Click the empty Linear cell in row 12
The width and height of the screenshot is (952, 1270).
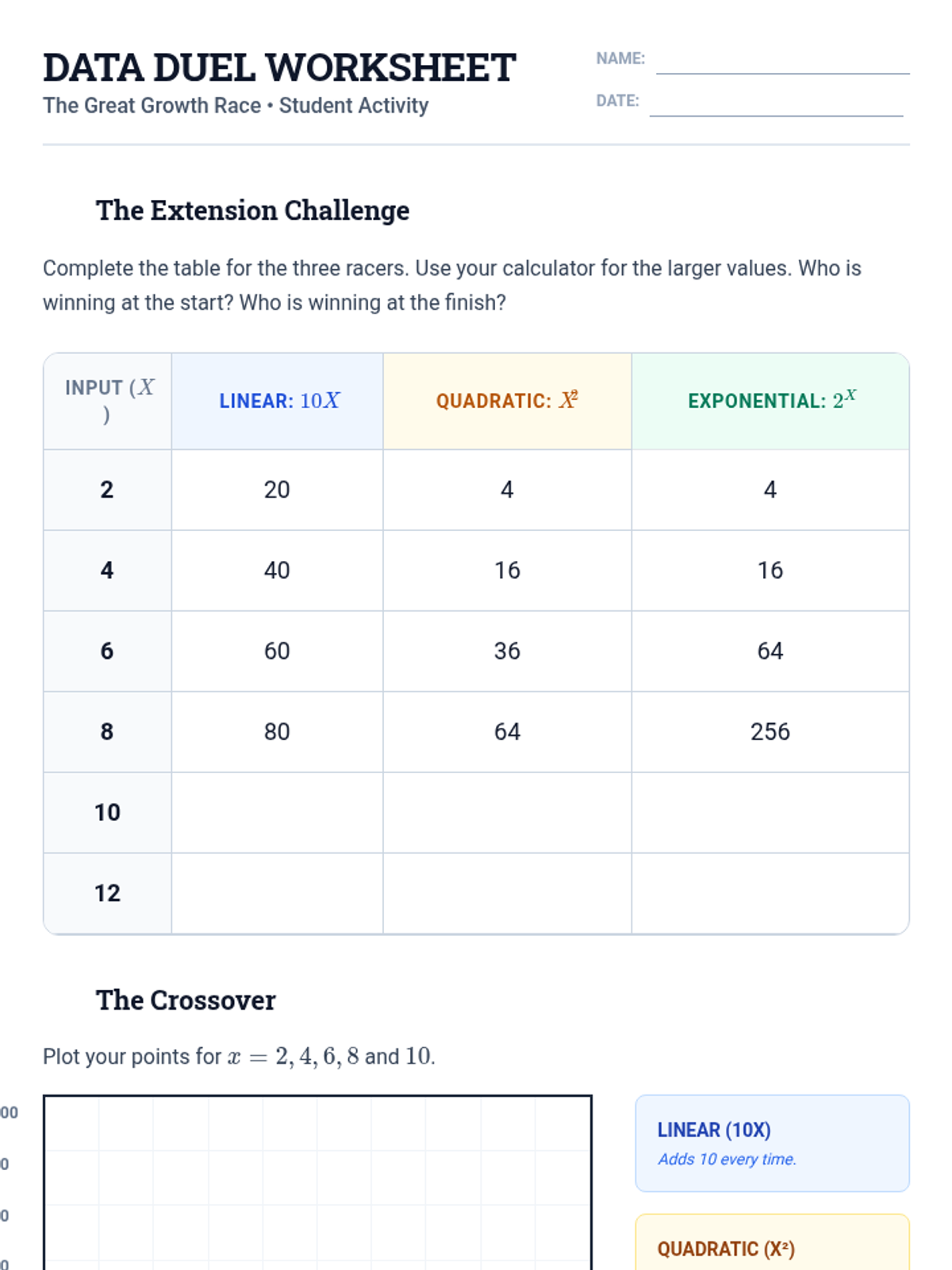[277, 894]
